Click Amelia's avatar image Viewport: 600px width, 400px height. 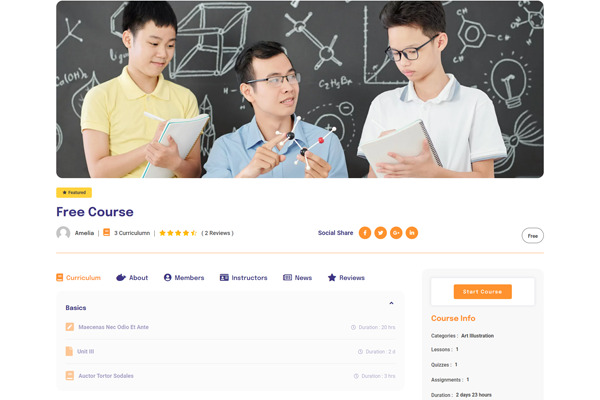point(63,233)
